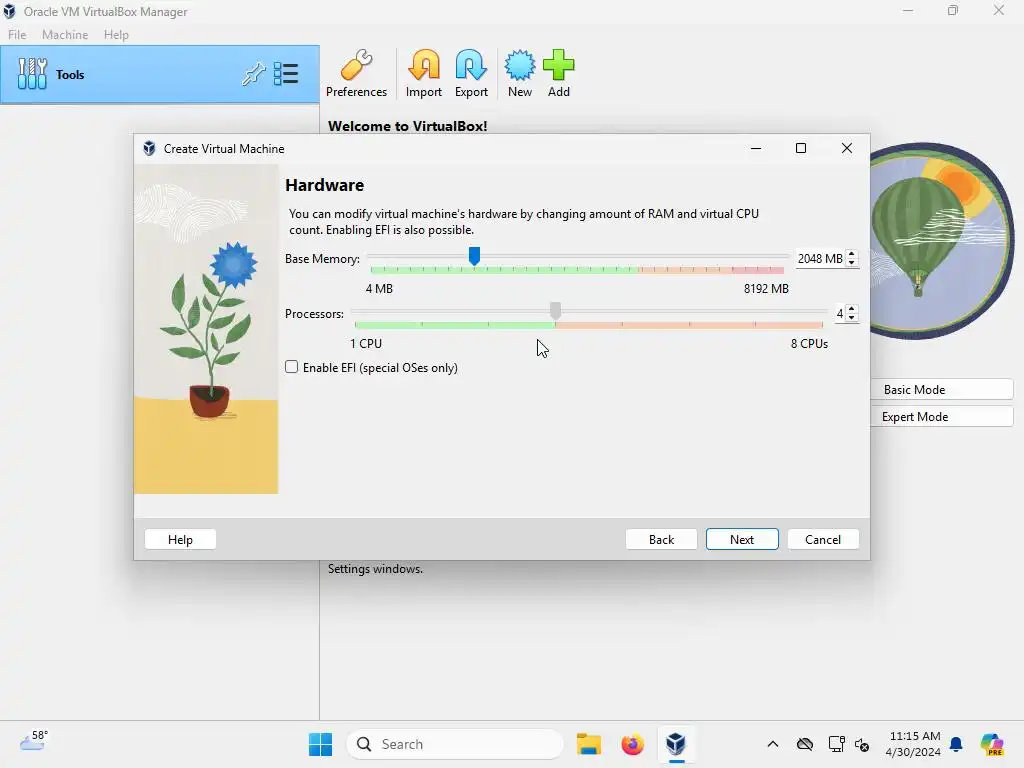Image resolution: width=1024 pixels, height=768 pixels.
Task: Open notifications bell icon
Action: pyautogui.click(x=956, y=744)
